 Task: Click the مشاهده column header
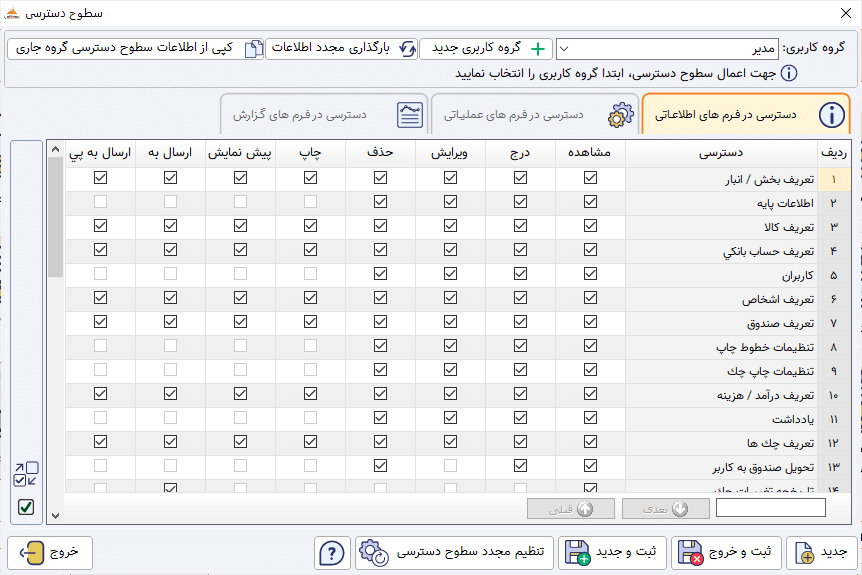point(590,153)
